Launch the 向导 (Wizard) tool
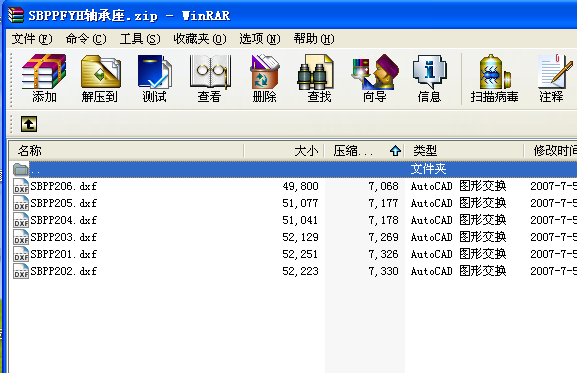This screenshot has height=373, width=577. [374, 78]
